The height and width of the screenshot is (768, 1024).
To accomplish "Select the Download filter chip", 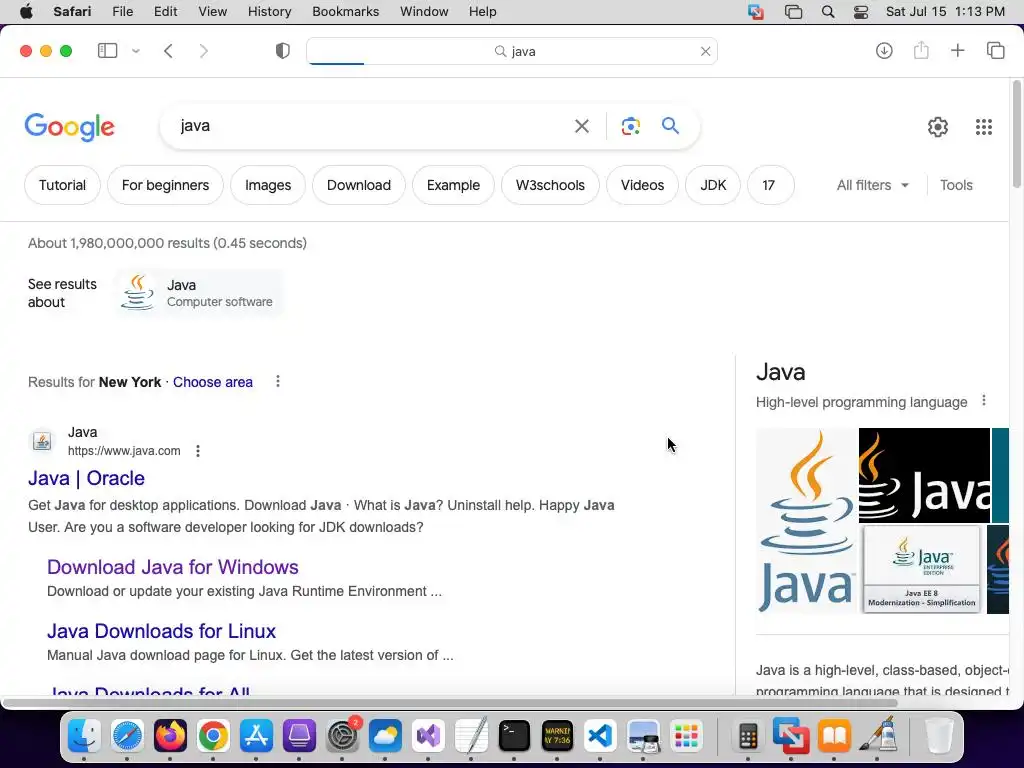I will [359, 185].
